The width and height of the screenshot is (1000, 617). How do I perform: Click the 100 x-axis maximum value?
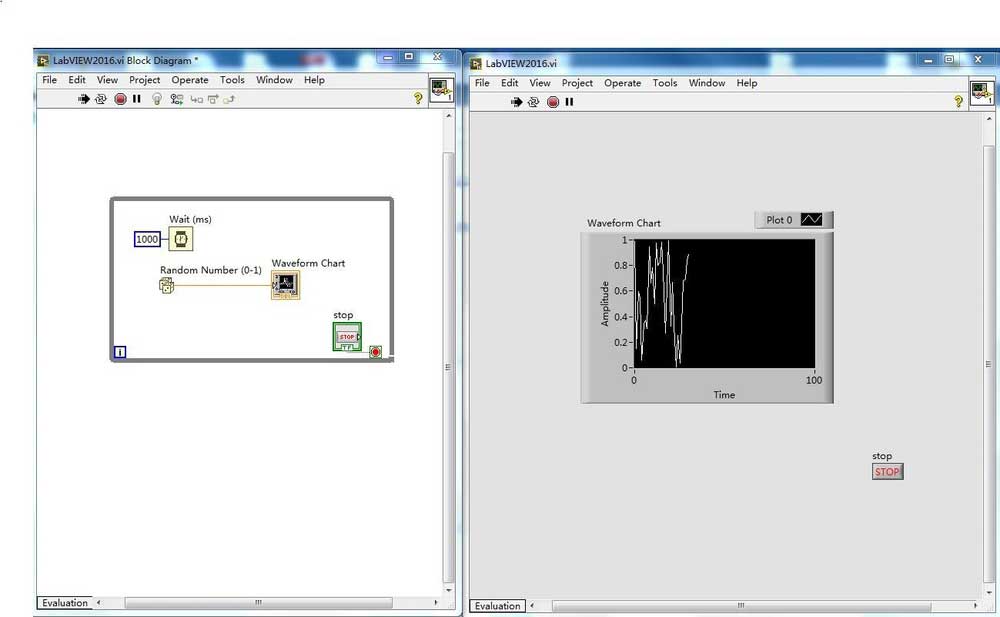pos(814,380)
